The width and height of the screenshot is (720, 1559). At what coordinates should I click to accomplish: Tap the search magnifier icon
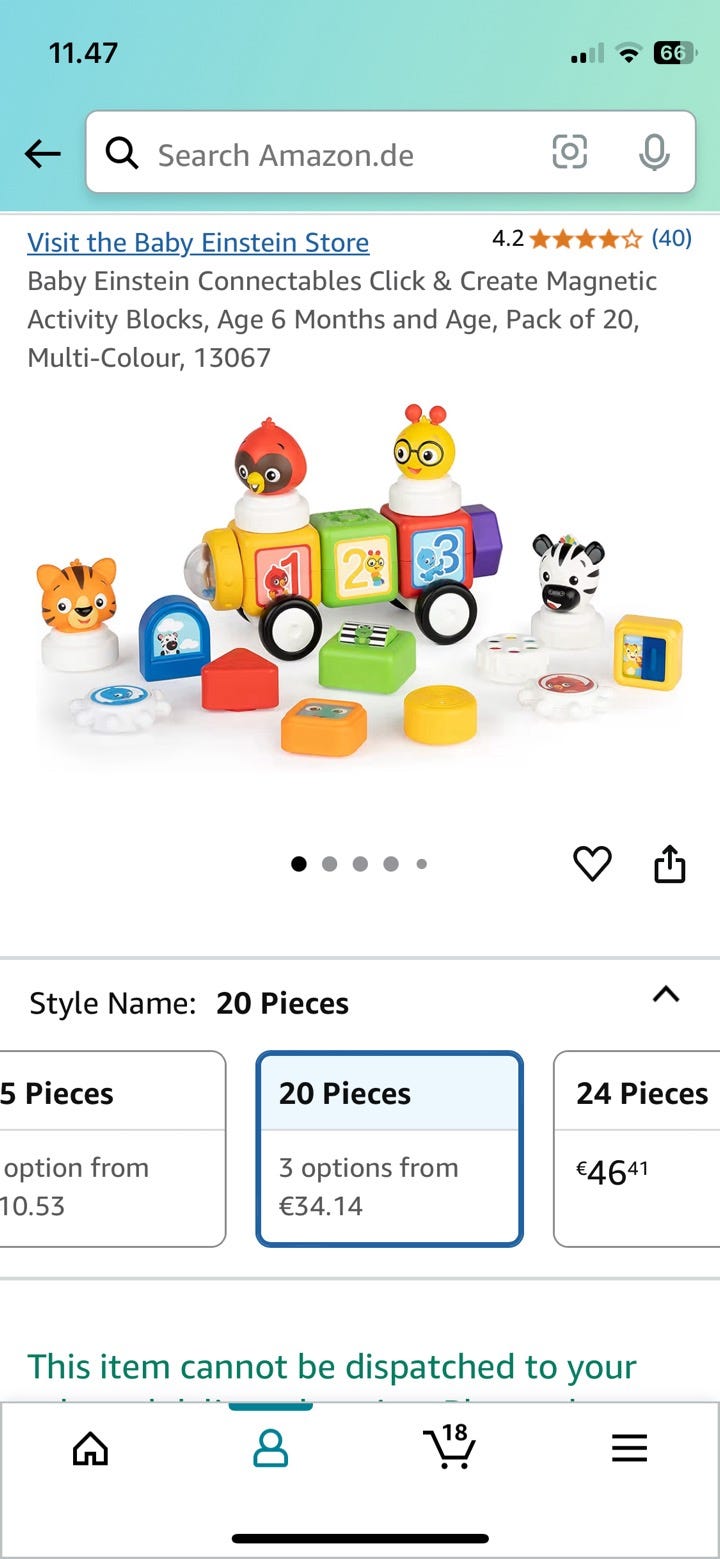122,153
